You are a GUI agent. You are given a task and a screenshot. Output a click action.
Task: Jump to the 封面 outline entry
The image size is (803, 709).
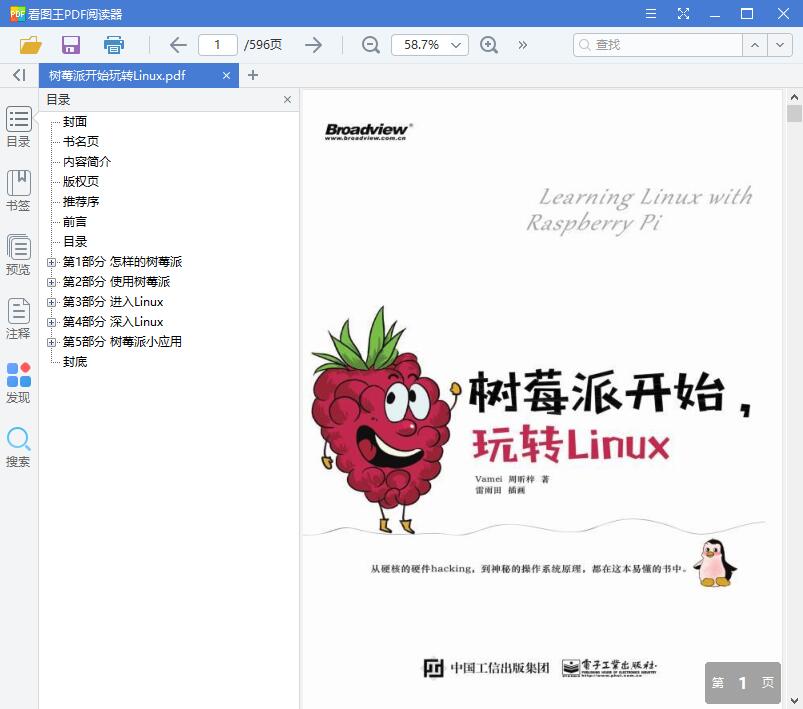[75, 121]
